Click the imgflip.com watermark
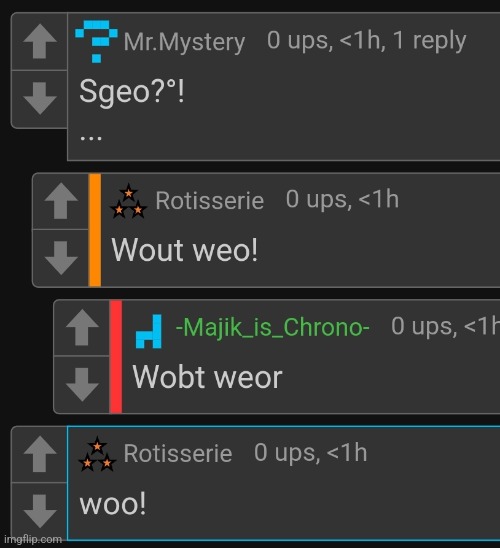500x548 pixels. click(x=33, y=539)
